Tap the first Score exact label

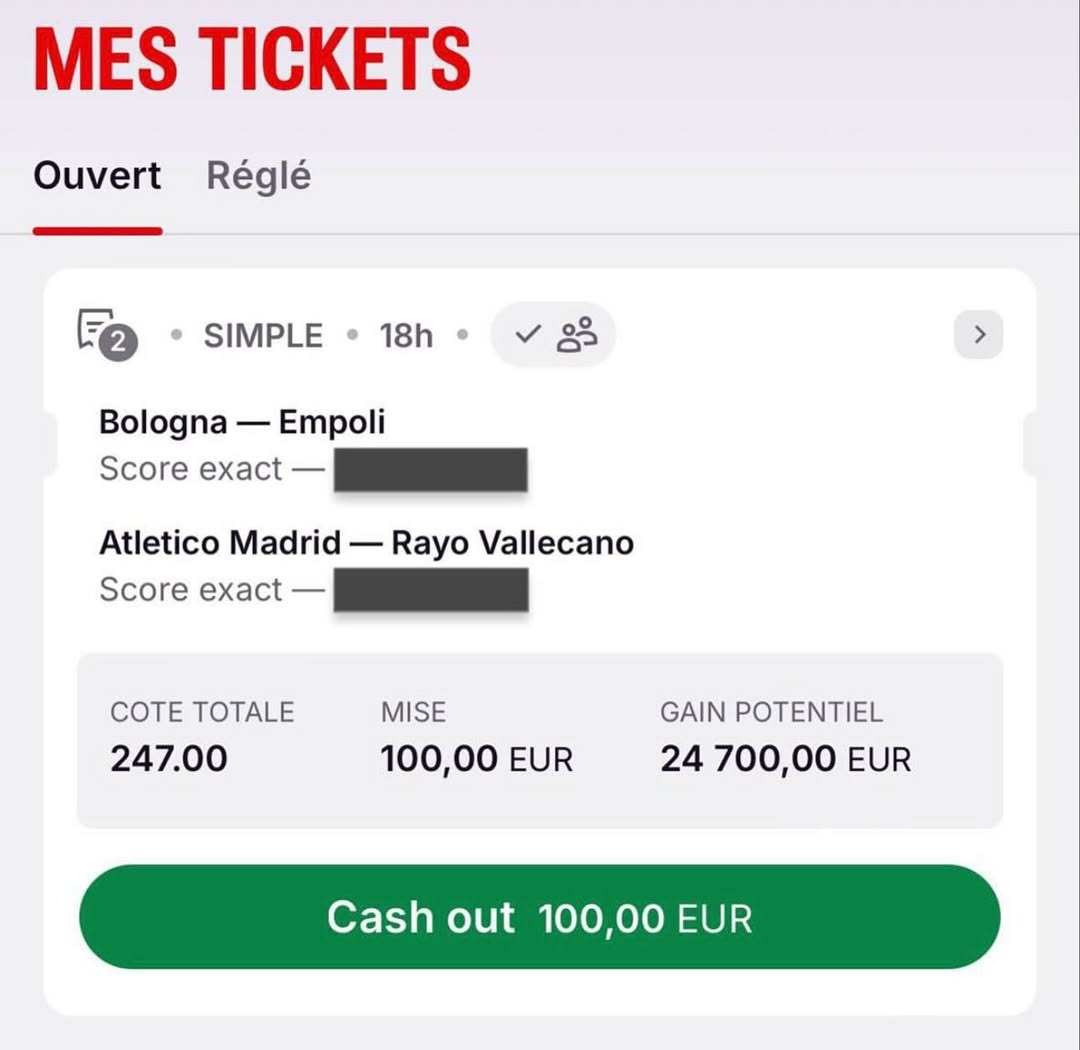click(x=191, y=469)
